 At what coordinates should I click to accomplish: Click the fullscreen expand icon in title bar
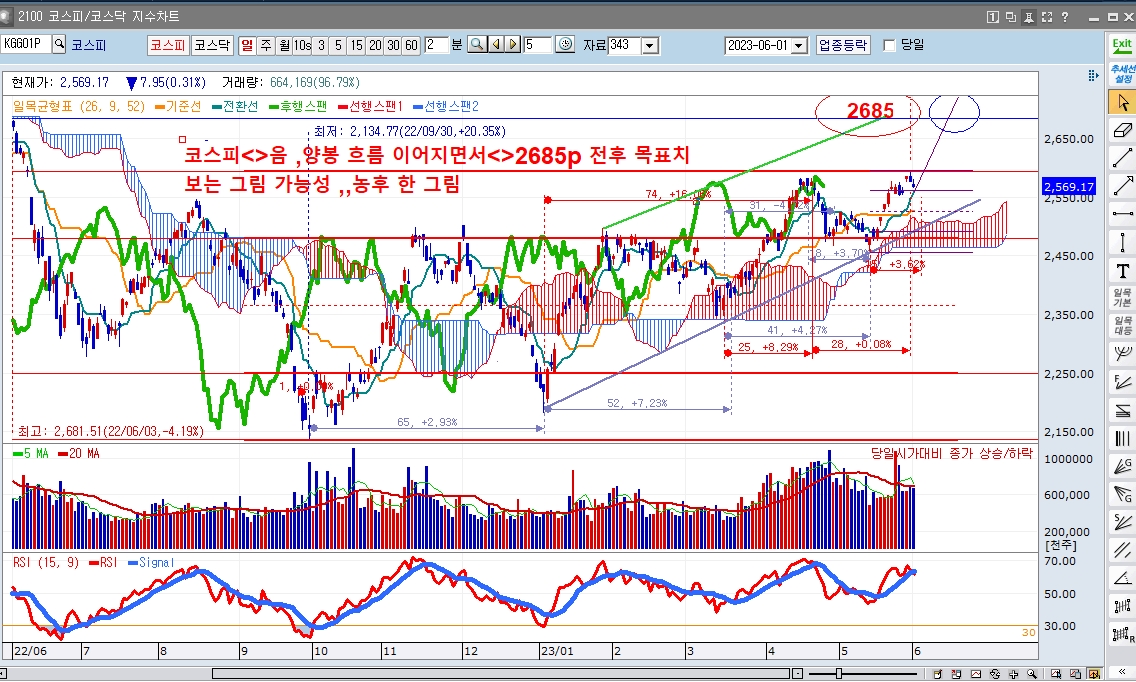tap(1047, 17)
